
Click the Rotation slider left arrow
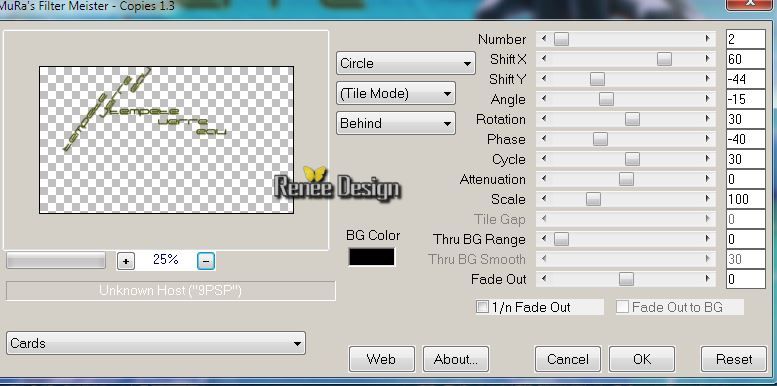544,119
